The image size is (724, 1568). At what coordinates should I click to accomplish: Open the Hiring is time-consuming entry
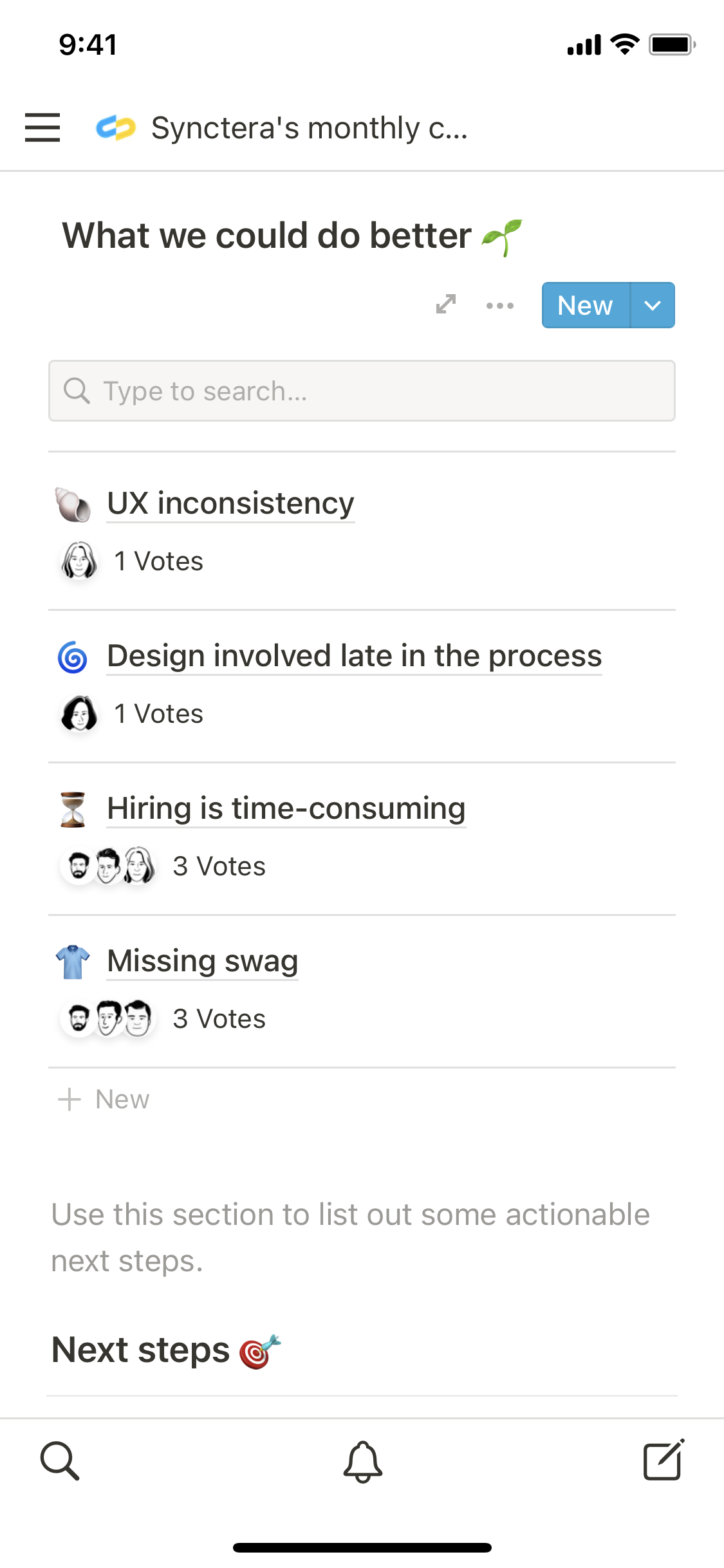(286, 808)
